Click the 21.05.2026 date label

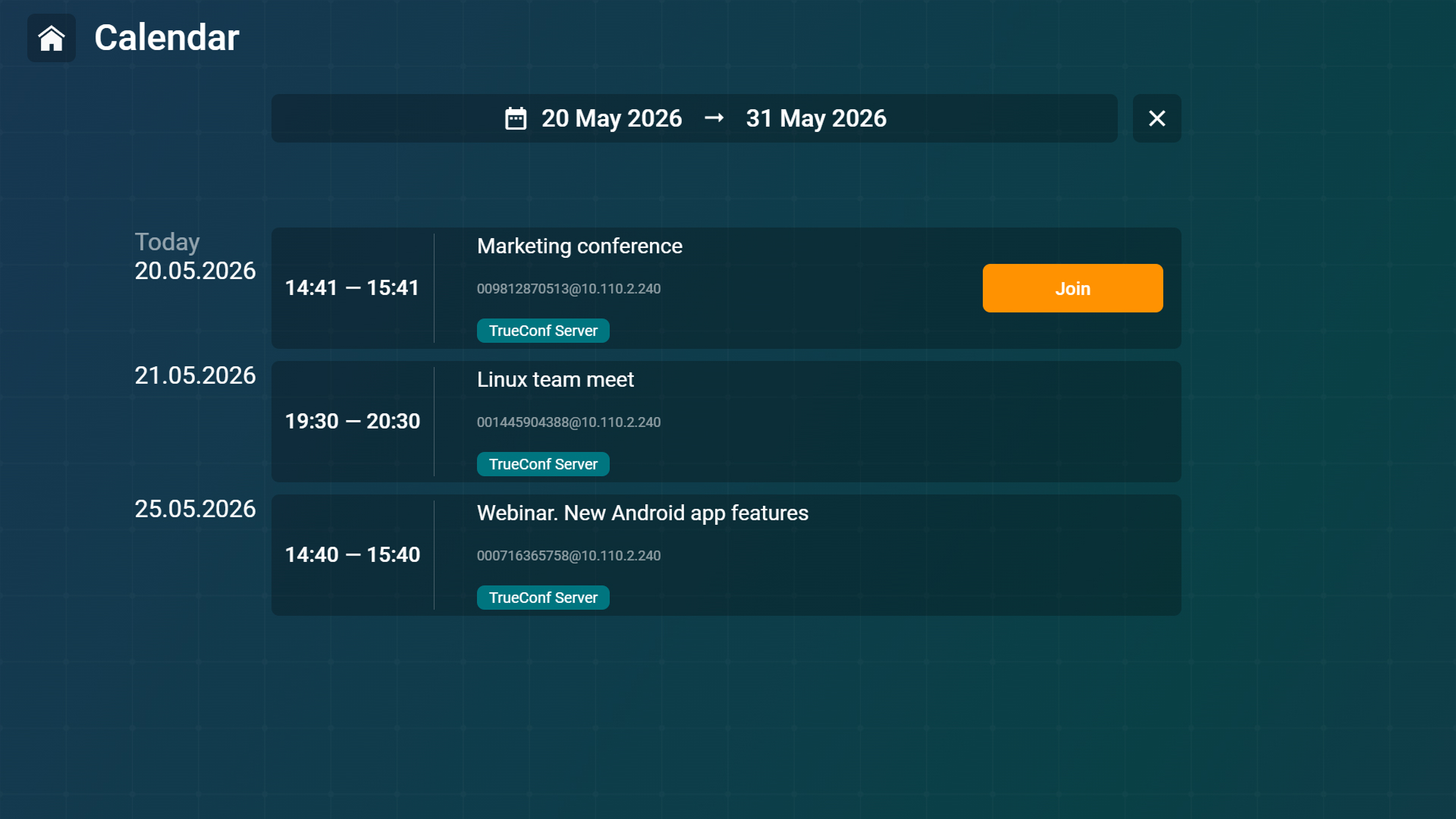pos(195,375)
